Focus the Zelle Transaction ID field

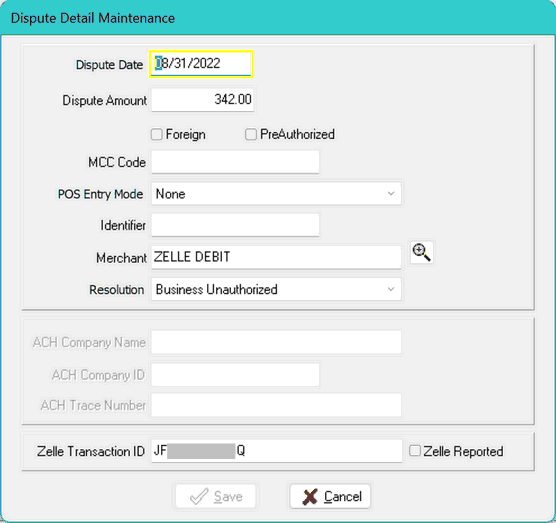point(277,451)
